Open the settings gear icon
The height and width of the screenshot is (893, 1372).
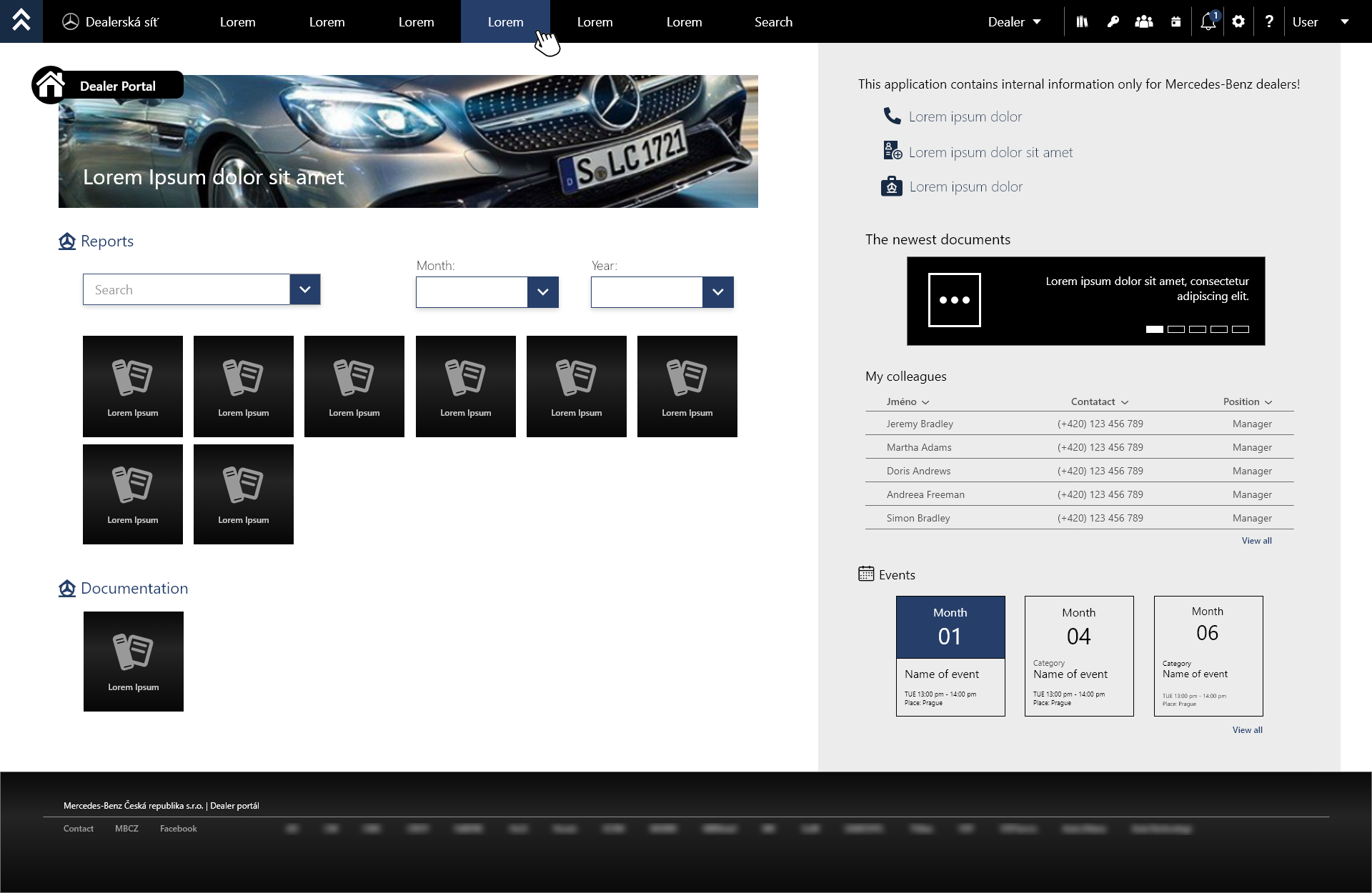[1238, 21]
